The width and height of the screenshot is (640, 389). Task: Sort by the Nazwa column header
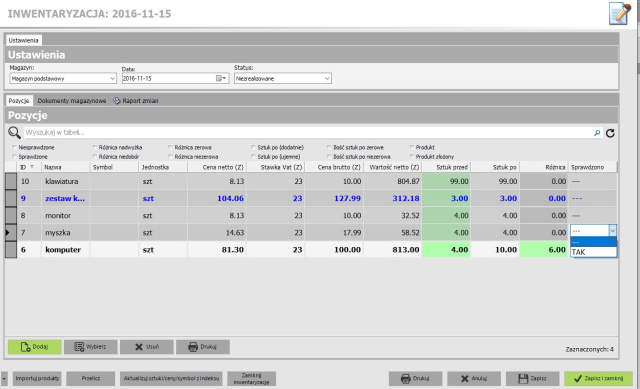[65, 167]
